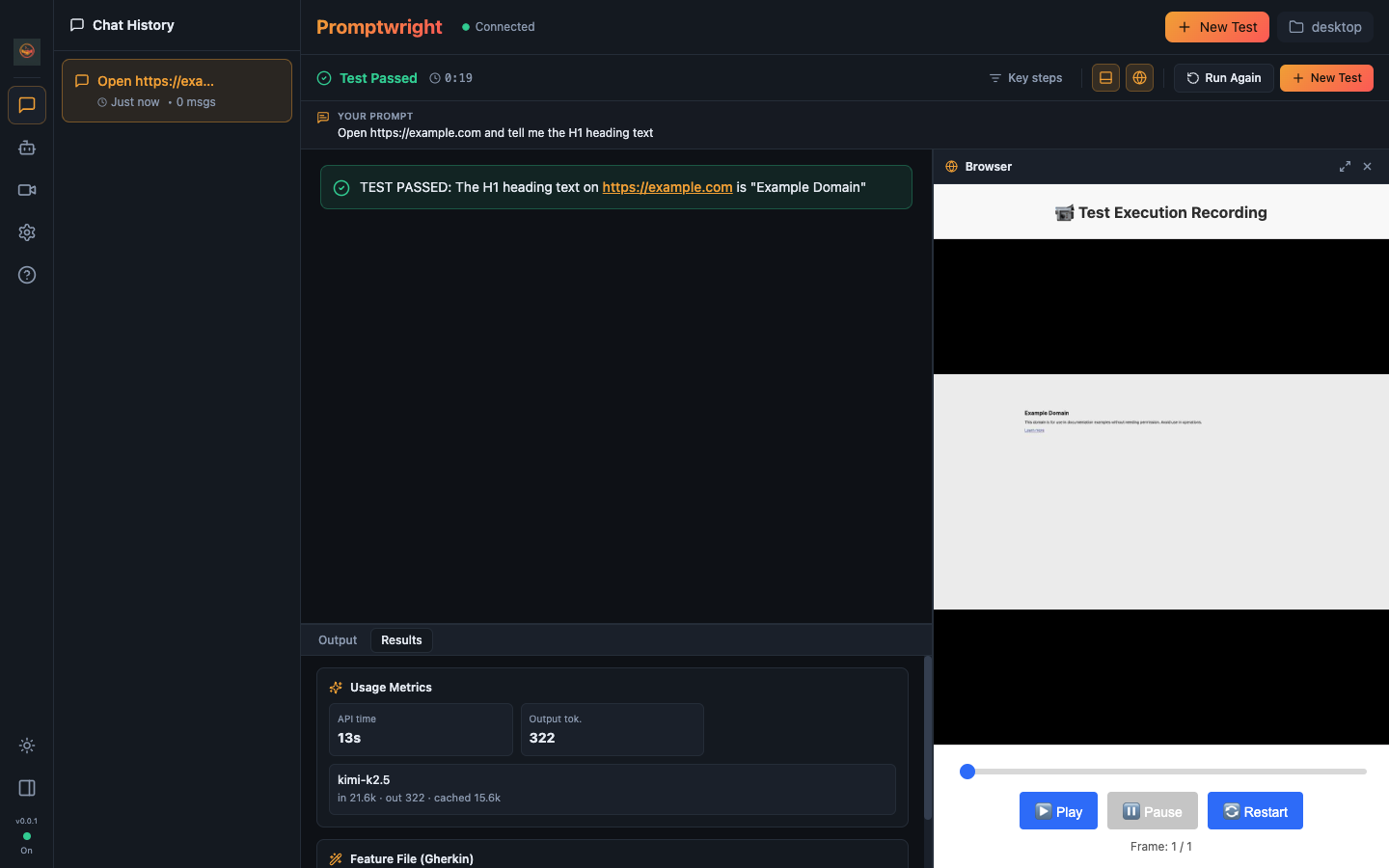
Task: Click the API time 13s metric
Action: [421, 729]
